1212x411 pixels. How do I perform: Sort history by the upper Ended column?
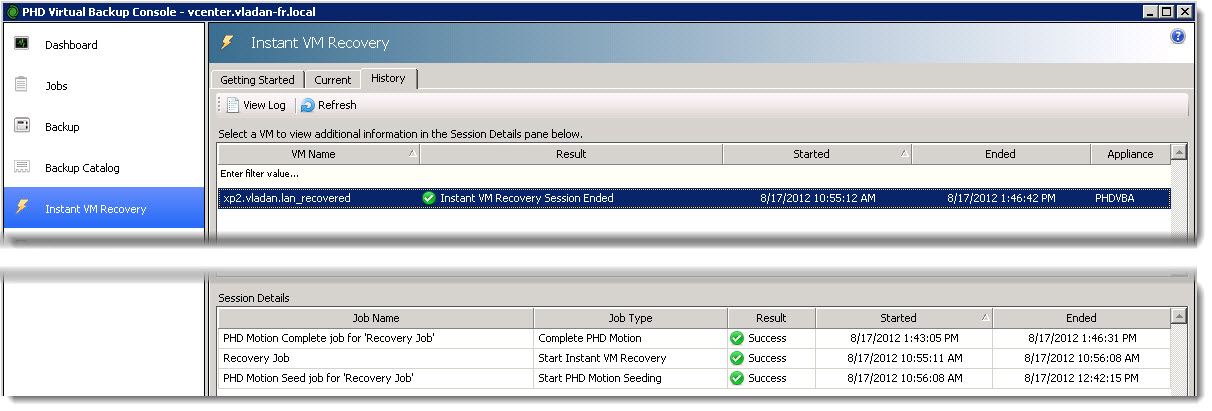tap(1001, 154)
